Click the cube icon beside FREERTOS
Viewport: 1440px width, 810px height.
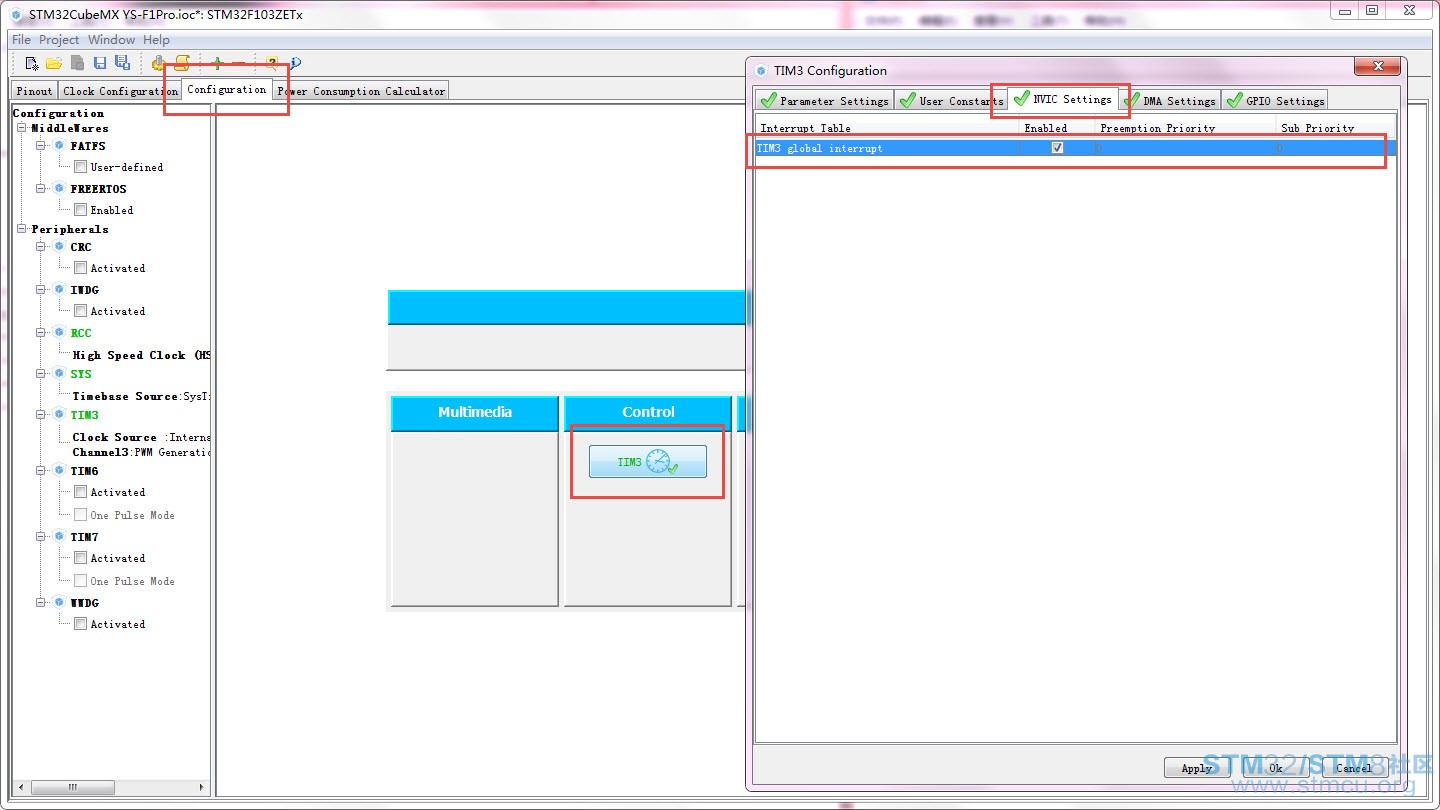[59, 189]
